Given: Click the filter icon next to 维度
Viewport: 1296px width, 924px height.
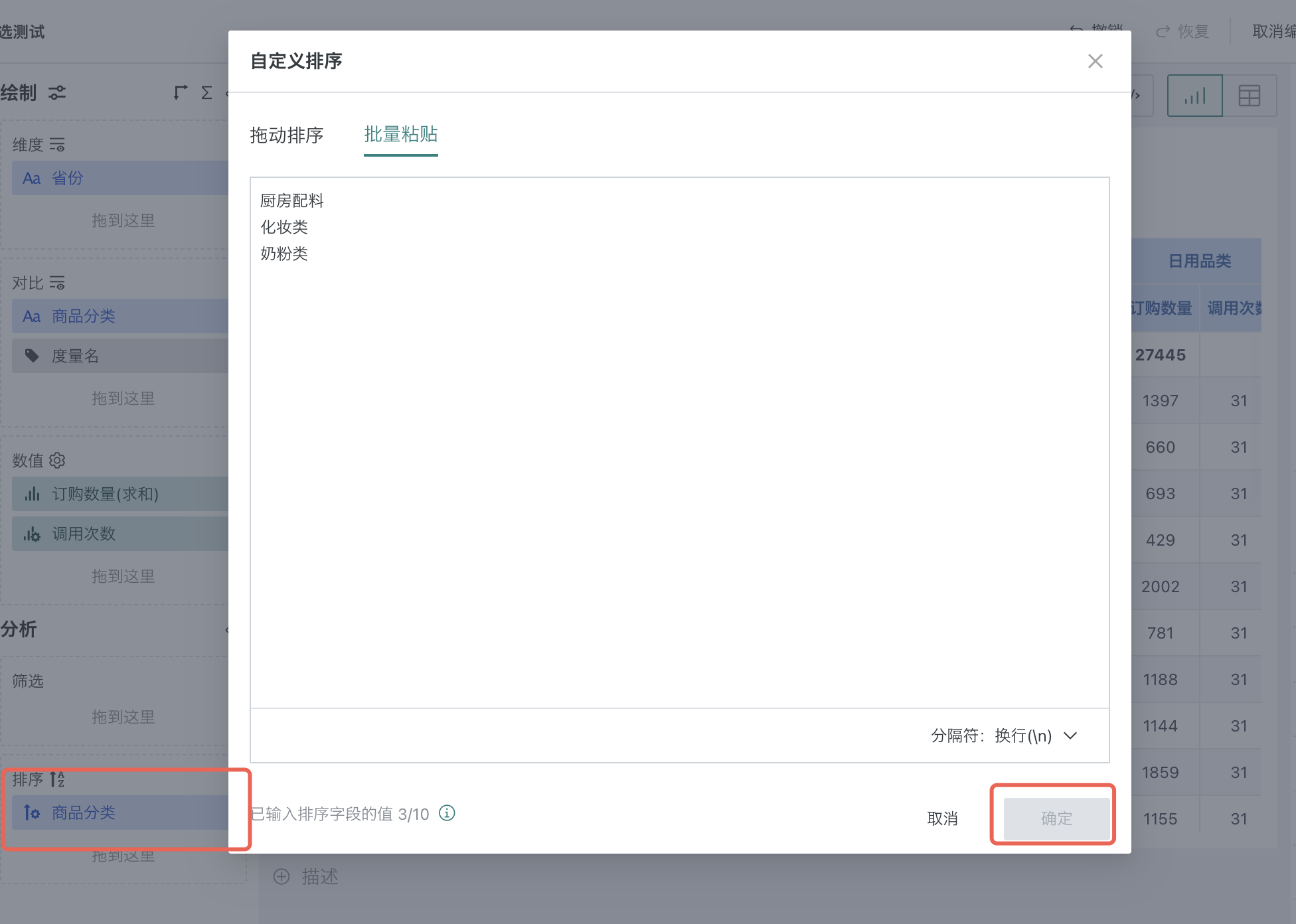Looking at the screenshot, I should tap(57, 145).
